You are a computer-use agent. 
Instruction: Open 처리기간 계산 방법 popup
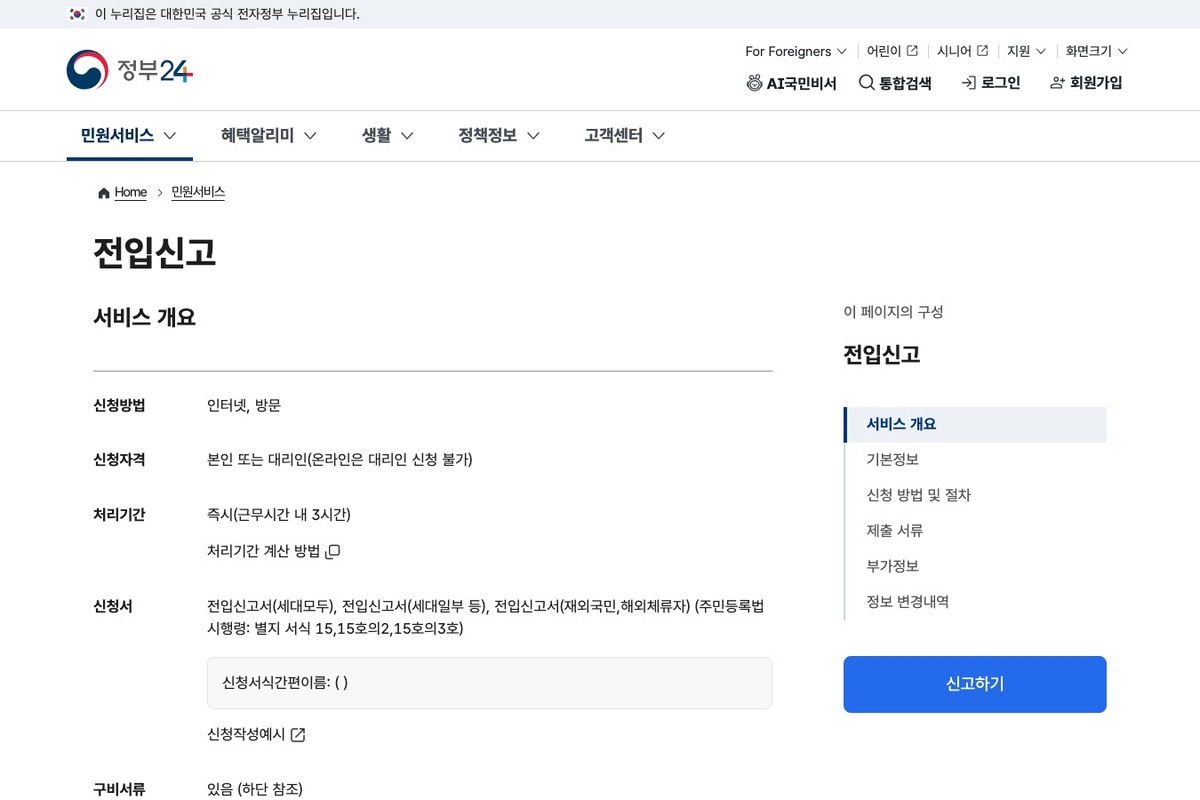pos(274,551)
